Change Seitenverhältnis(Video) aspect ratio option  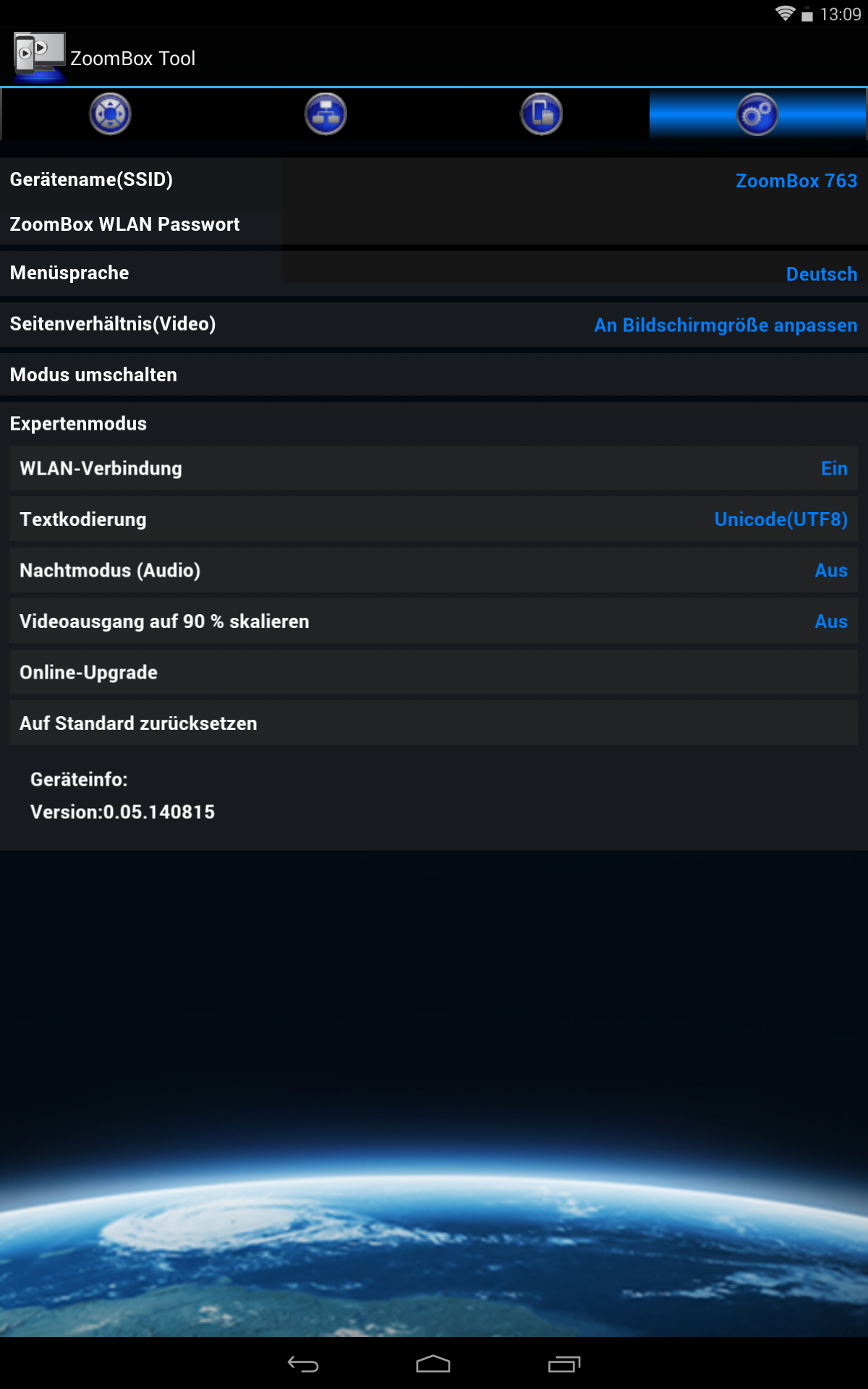click(x=434, y=324)
